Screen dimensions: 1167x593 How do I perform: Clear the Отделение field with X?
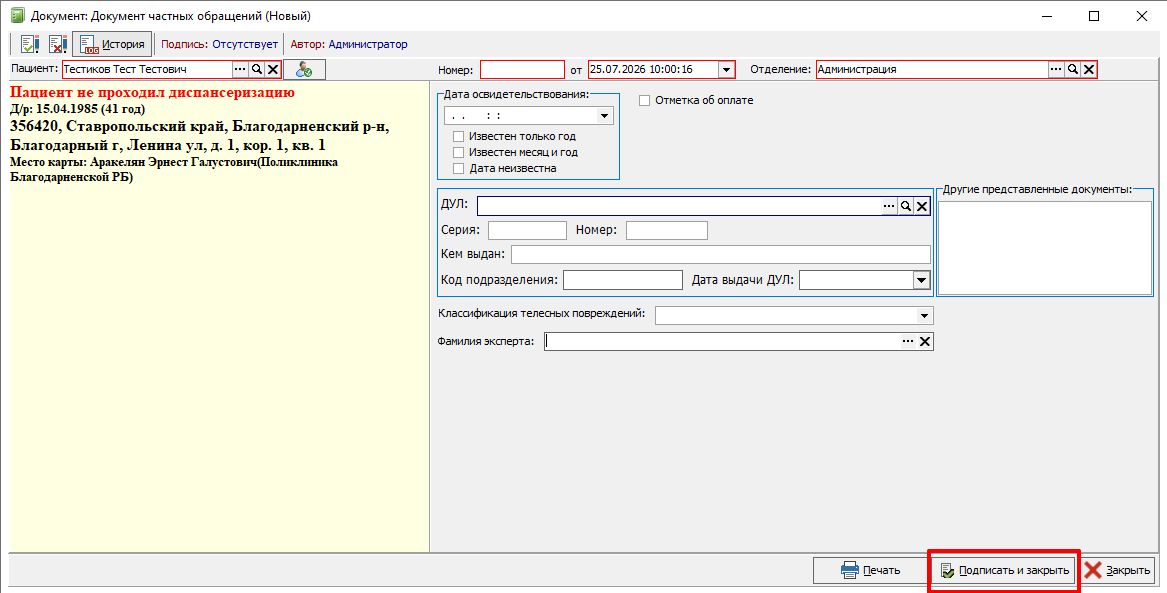1089,69
